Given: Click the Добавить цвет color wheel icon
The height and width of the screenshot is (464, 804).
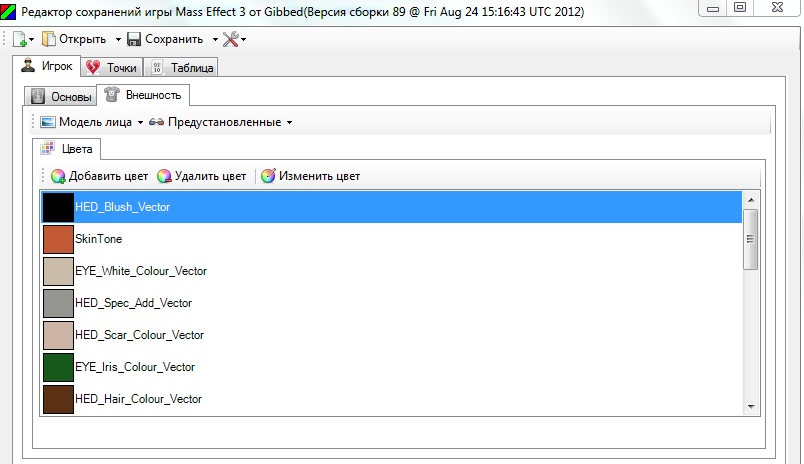Looking at the screenshot, I should (58, 176).
